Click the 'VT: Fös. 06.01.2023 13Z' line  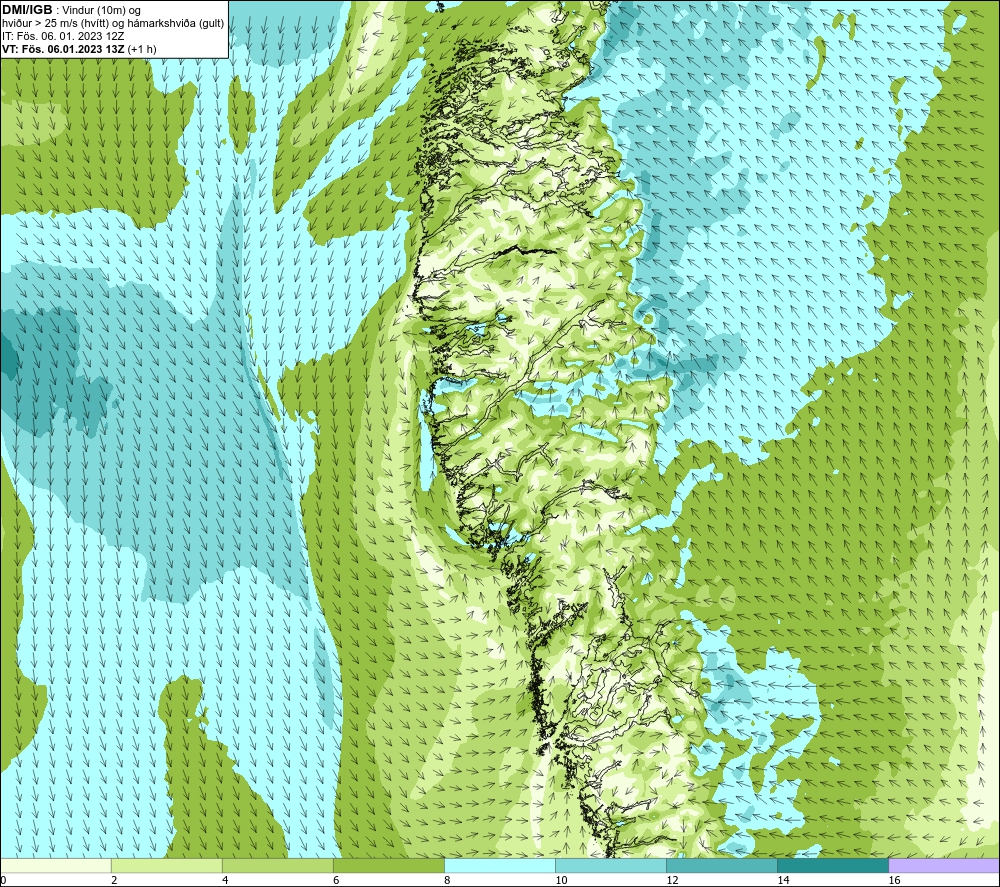point(63,49)
